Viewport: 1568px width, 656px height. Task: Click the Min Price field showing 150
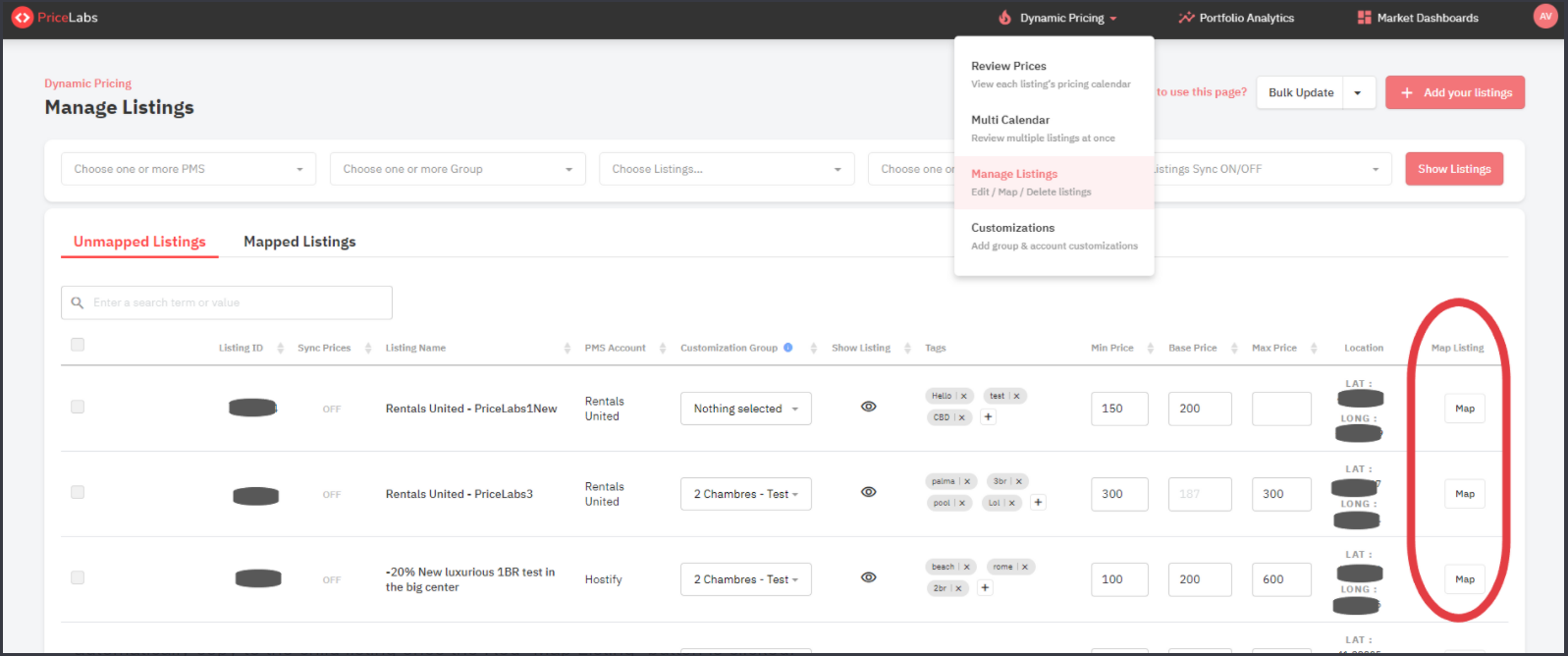point(1119,409)
